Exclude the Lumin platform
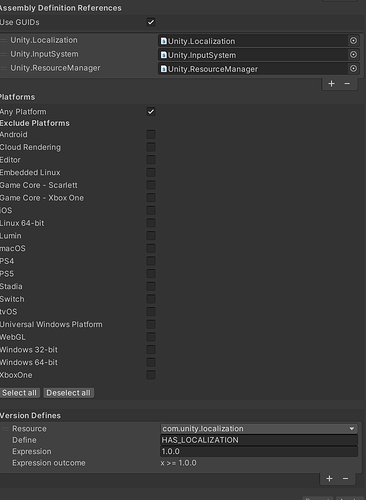The width and height of the screenshot is (366, 500). pos(151,236)
